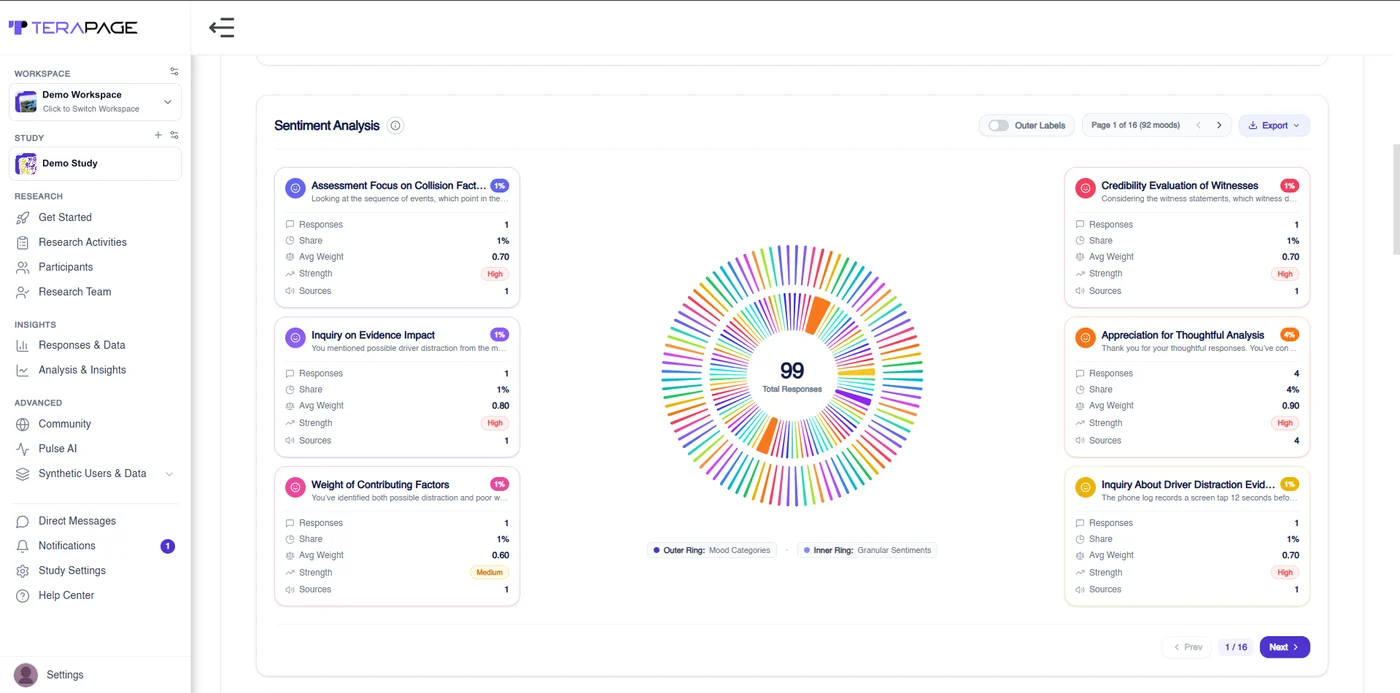This screenshot has height=693, width=1400.
Task: Go to next moods page arrow
Action: pos(1219,126)
